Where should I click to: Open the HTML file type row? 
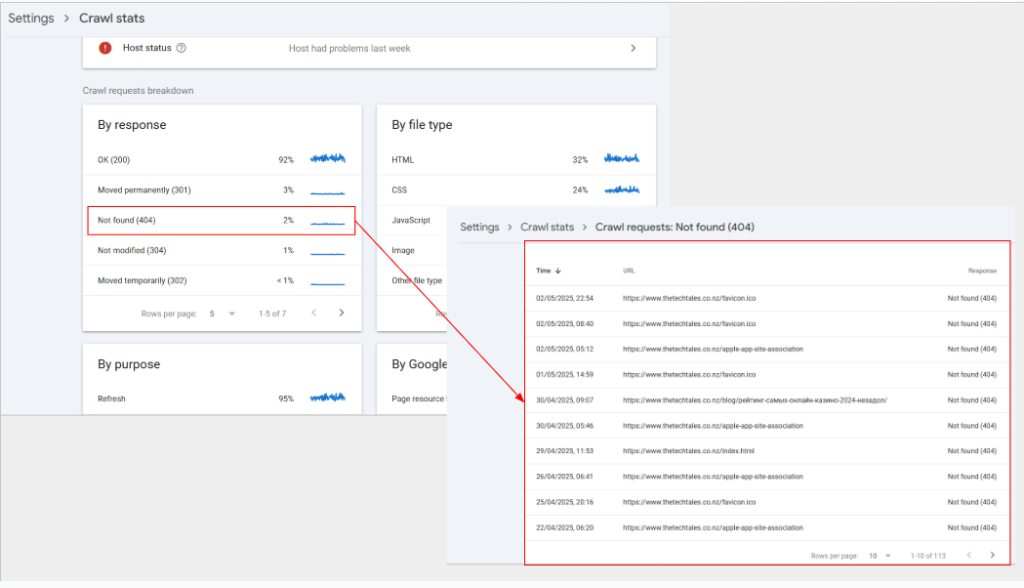tap(516, 159)
